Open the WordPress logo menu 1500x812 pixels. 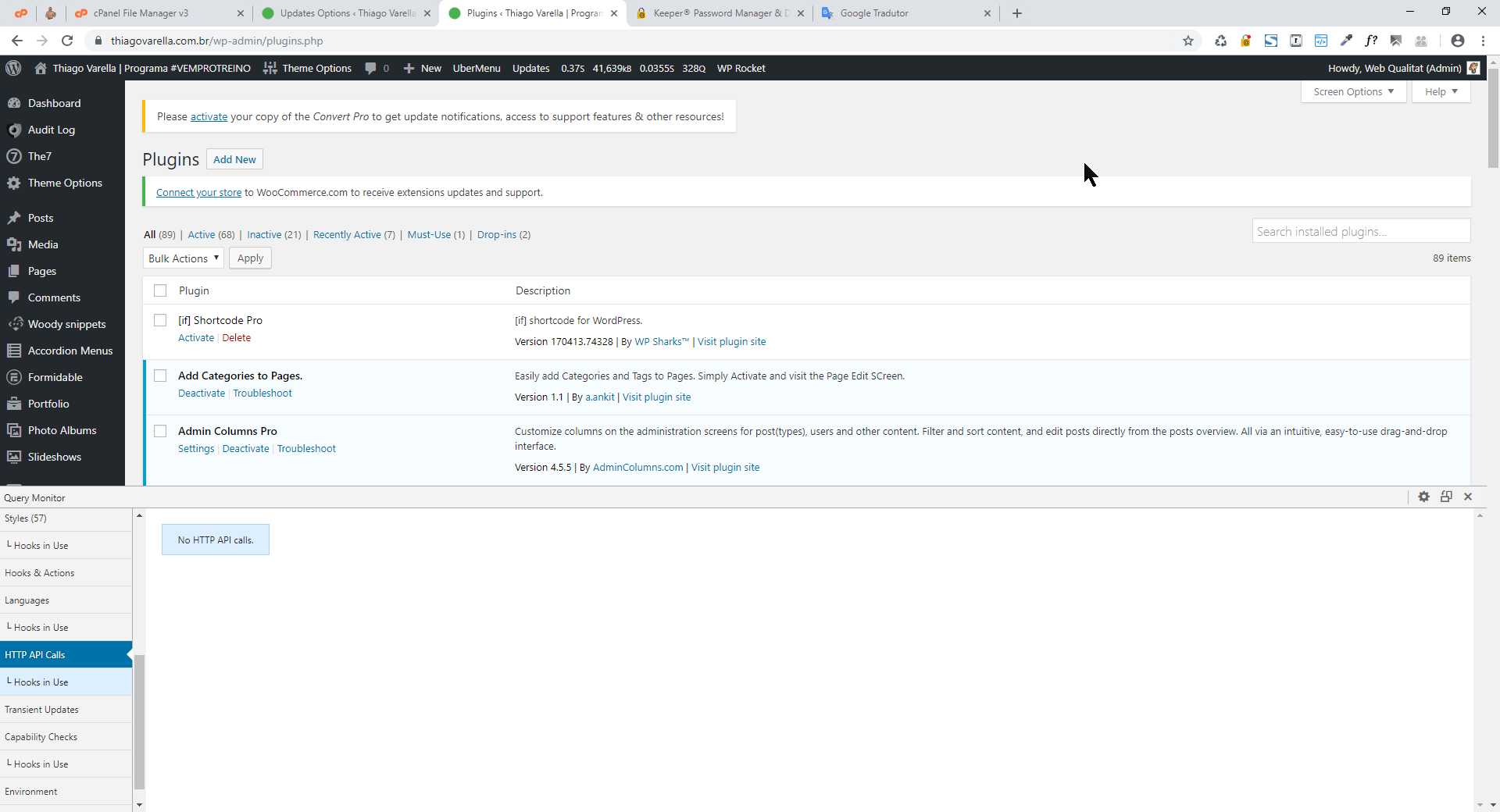coord(13,68)
